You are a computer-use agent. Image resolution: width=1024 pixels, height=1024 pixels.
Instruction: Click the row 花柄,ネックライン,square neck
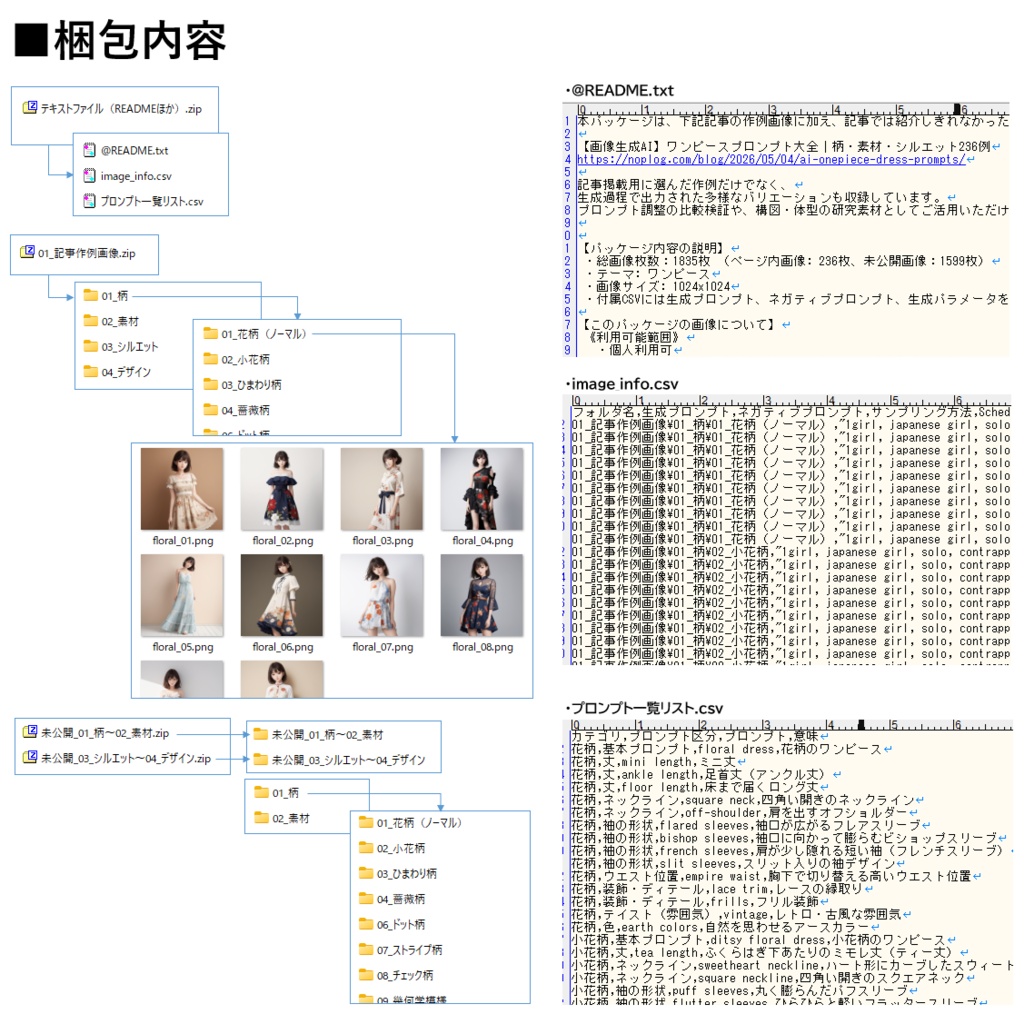747,800
